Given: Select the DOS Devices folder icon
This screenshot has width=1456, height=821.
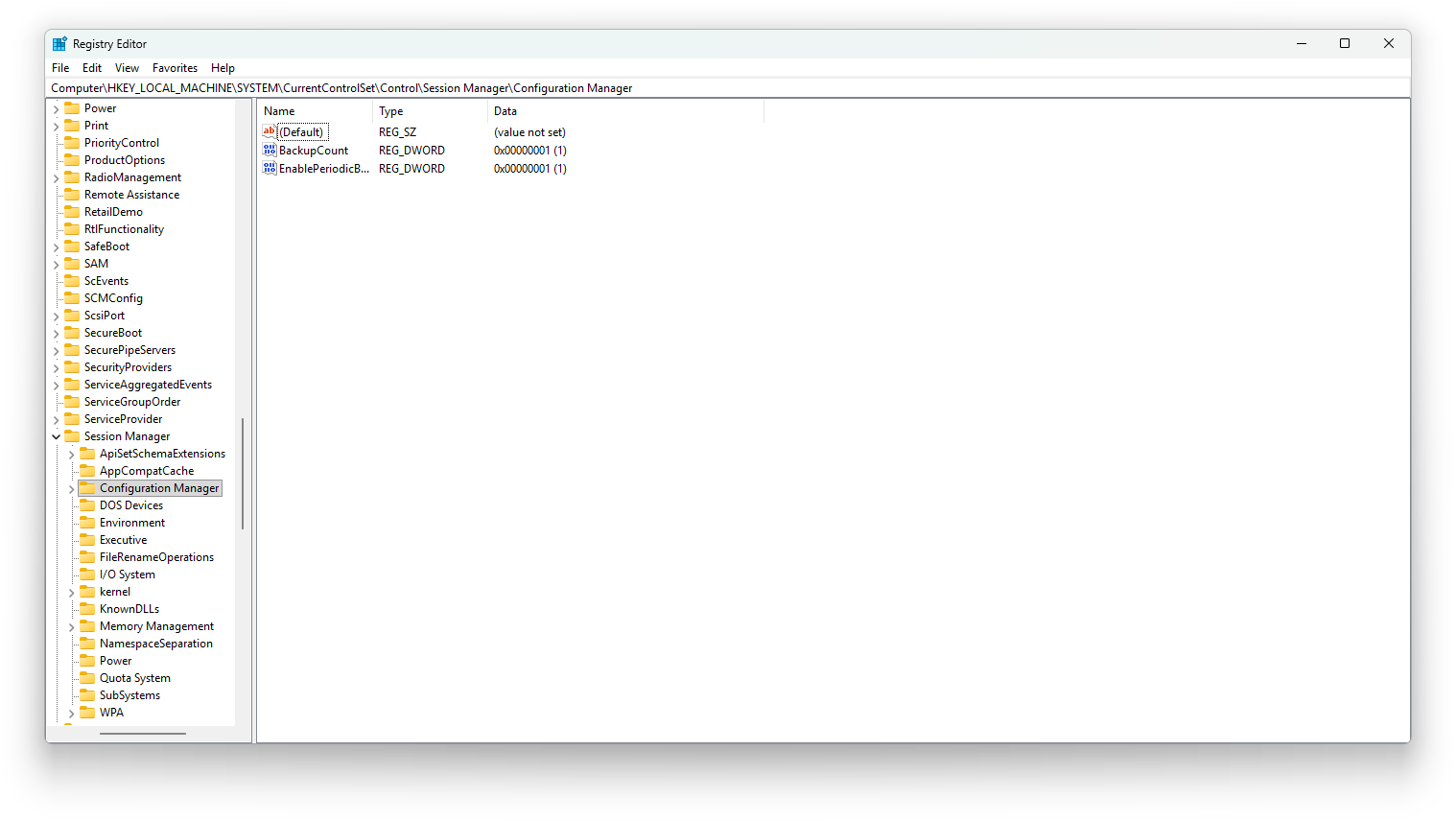Looking at the screenshot, I should [87, 504].
